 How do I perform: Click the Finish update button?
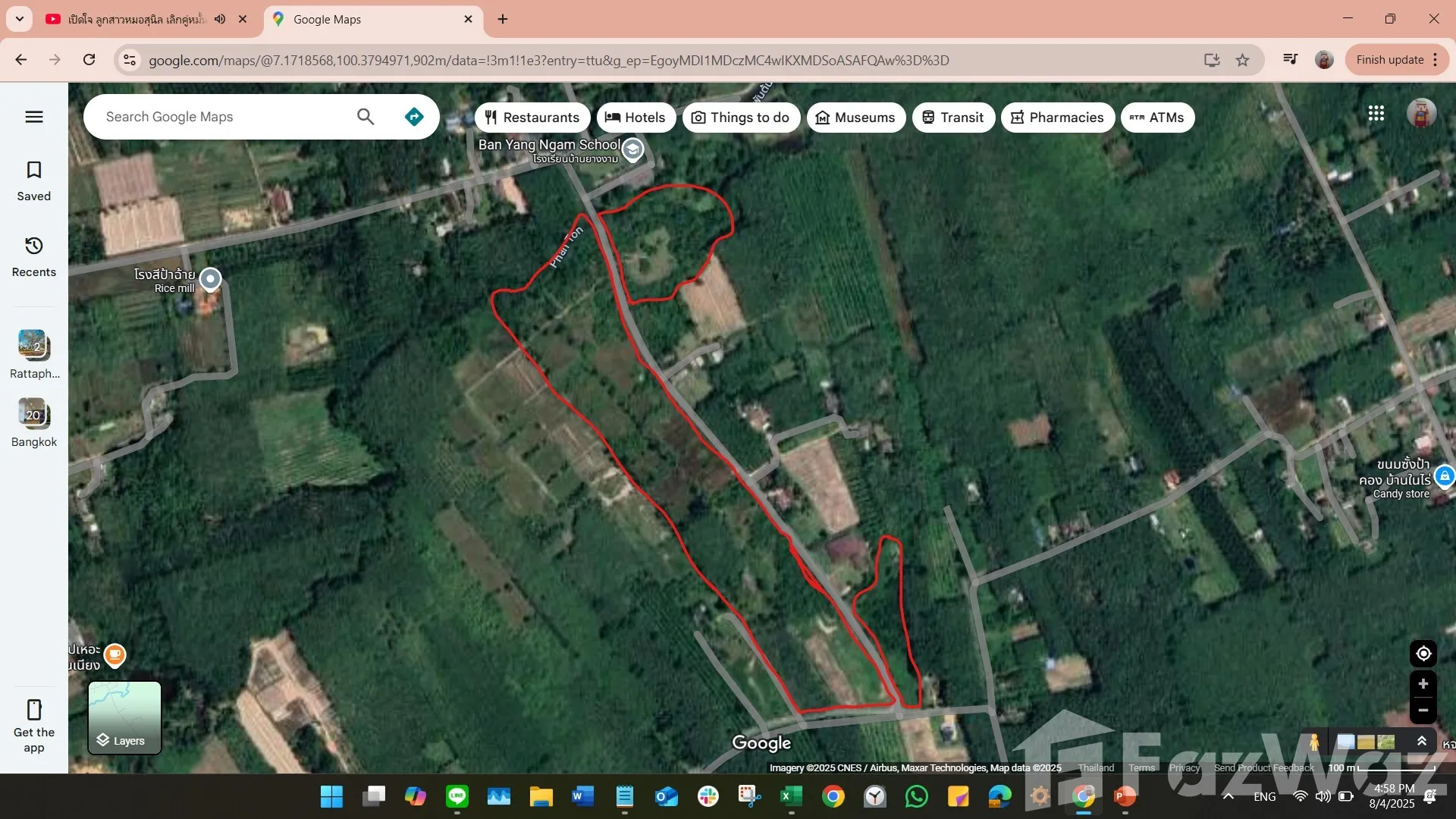pos(1389,60)
